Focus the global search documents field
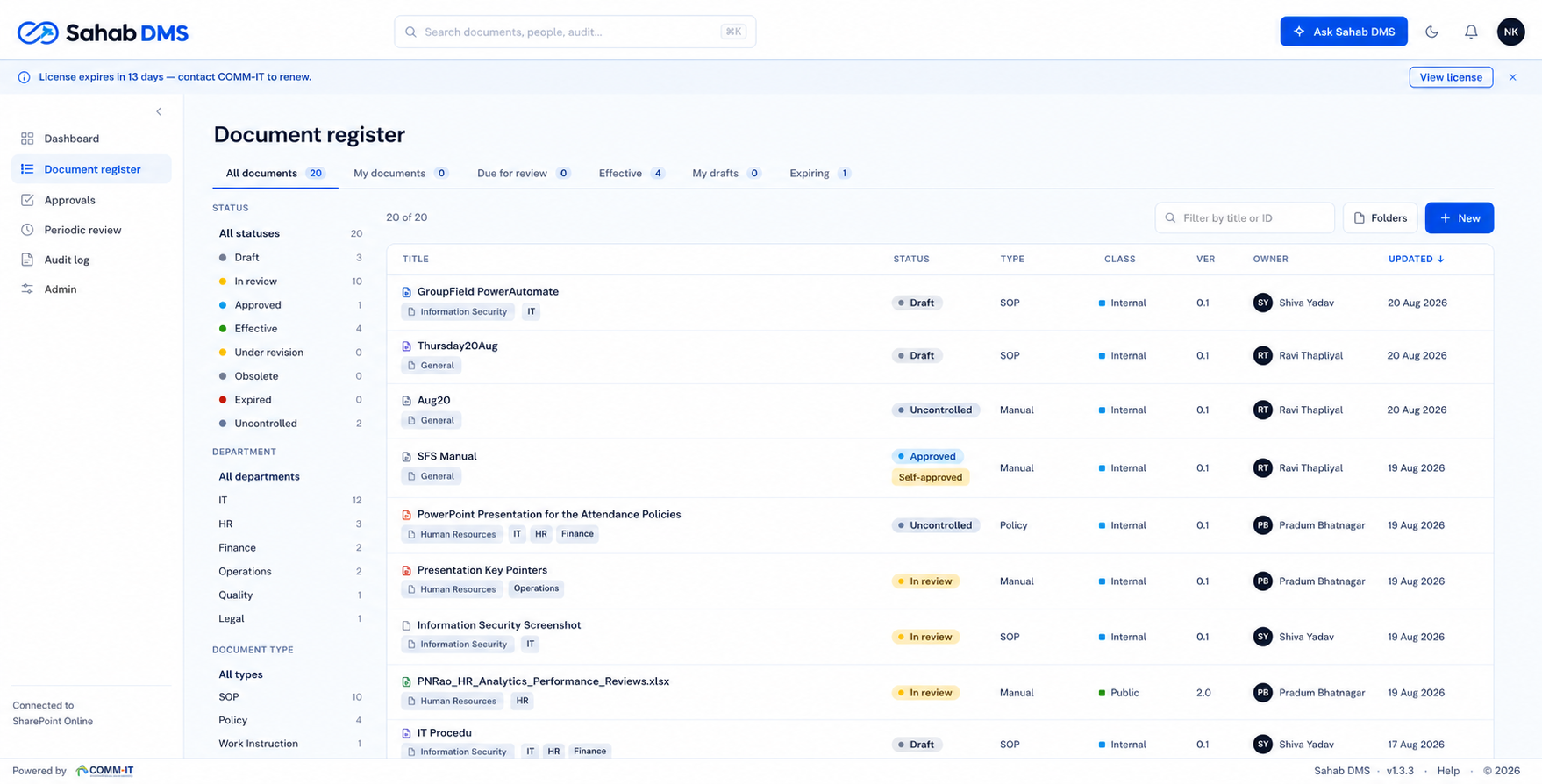 pos(575,32)
